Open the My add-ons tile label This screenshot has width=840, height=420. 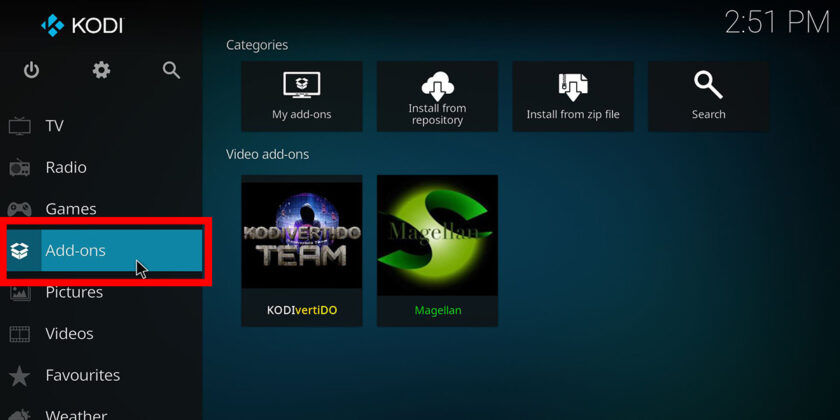coord(302,114)
